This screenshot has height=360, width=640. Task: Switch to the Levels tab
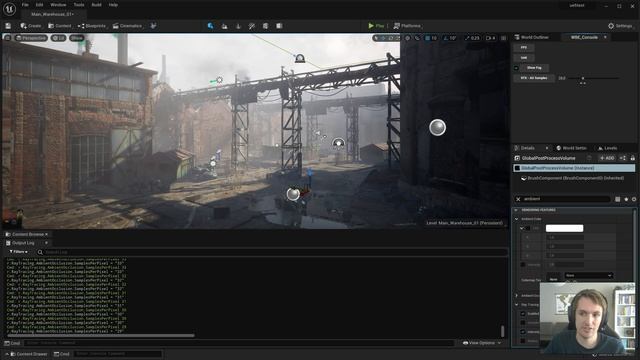[608, 148]
